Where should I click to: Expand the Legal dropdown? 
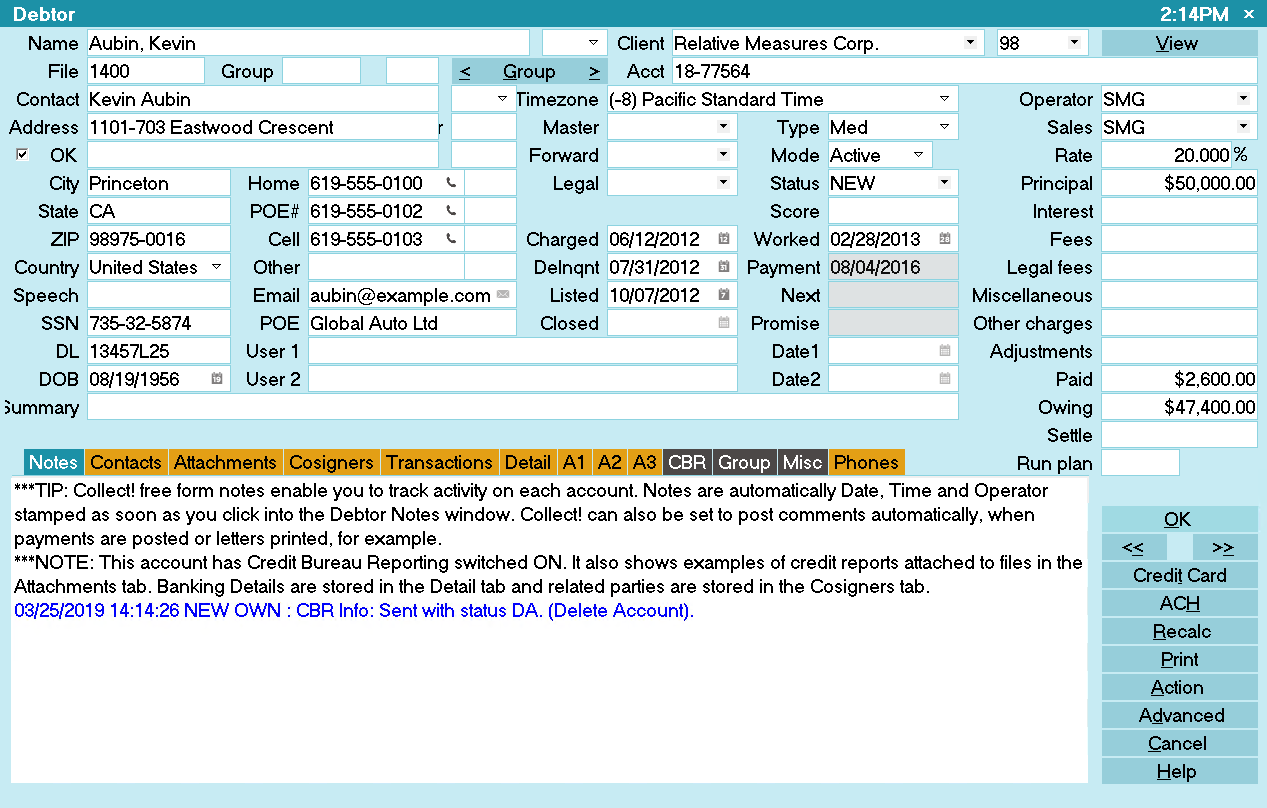click(724, 183)
